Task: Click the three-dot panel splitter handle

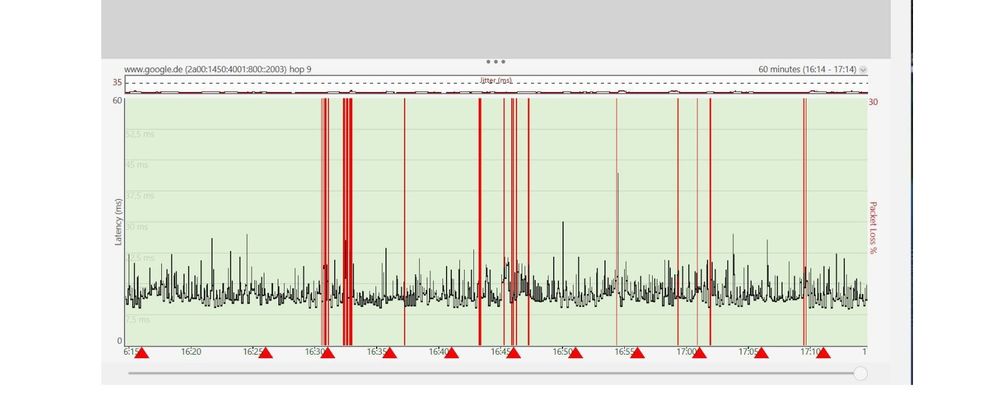Action: [x=496, y=62]
